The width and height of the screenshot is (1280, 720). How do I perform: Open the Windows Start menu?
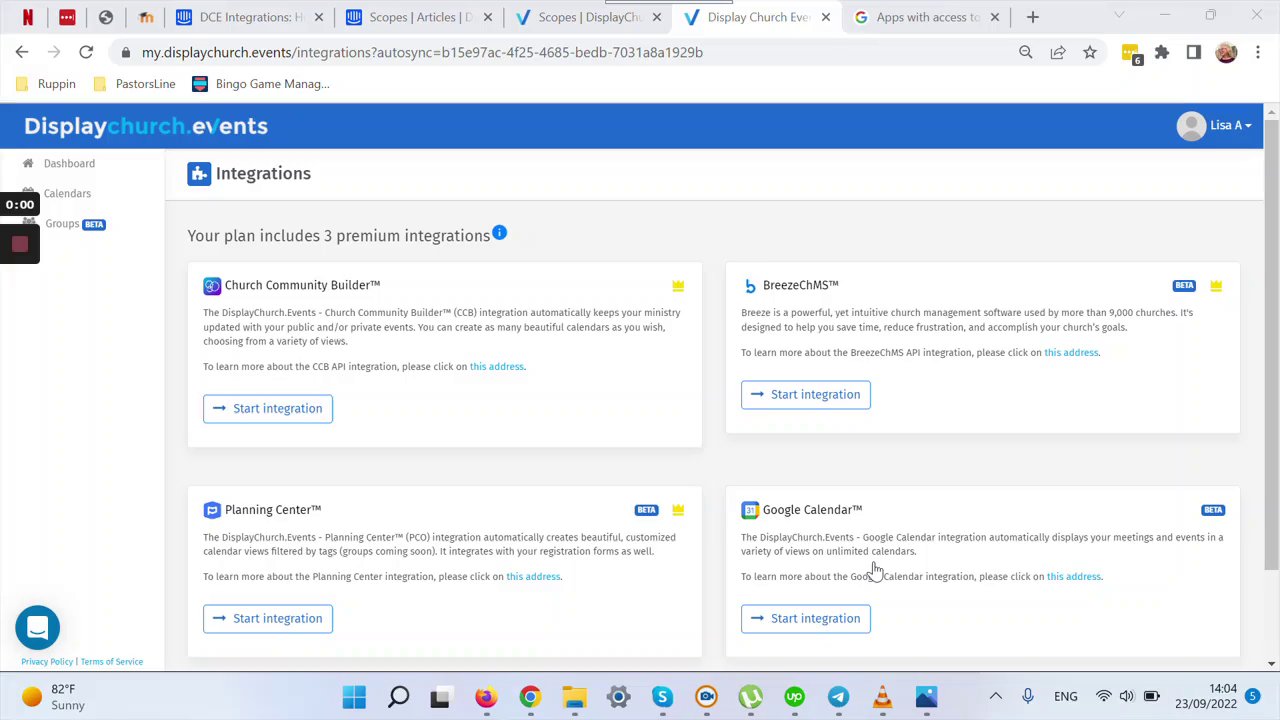point(354,697)
